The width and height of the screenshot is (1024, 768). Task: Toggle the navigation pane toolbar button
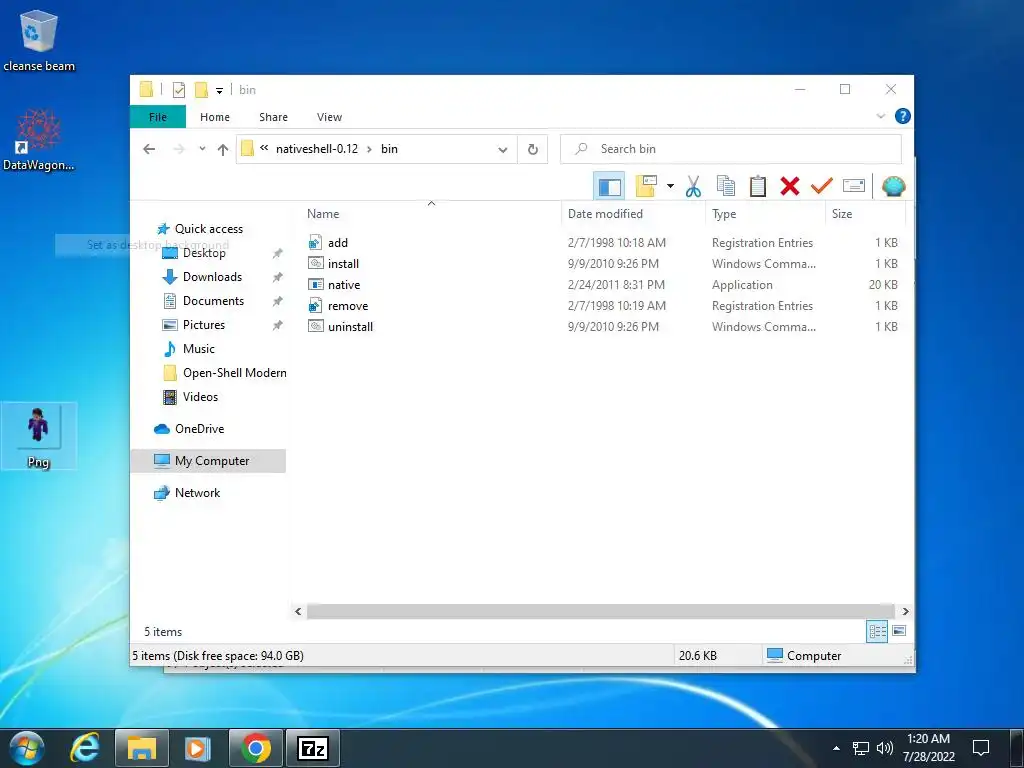tap(609, 187)
